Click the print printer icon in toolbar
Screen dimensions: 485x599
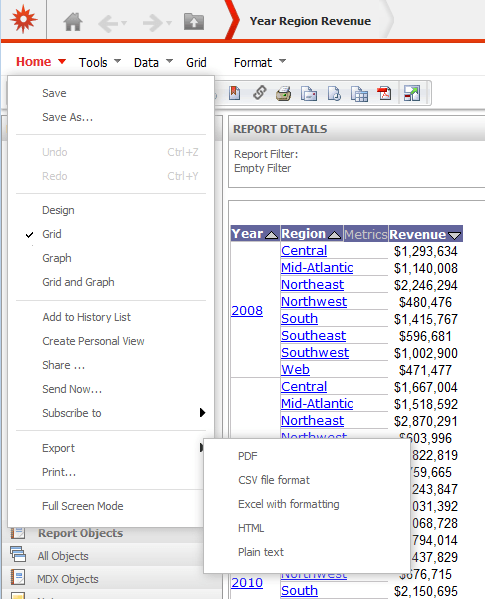(x=283, y=93)
